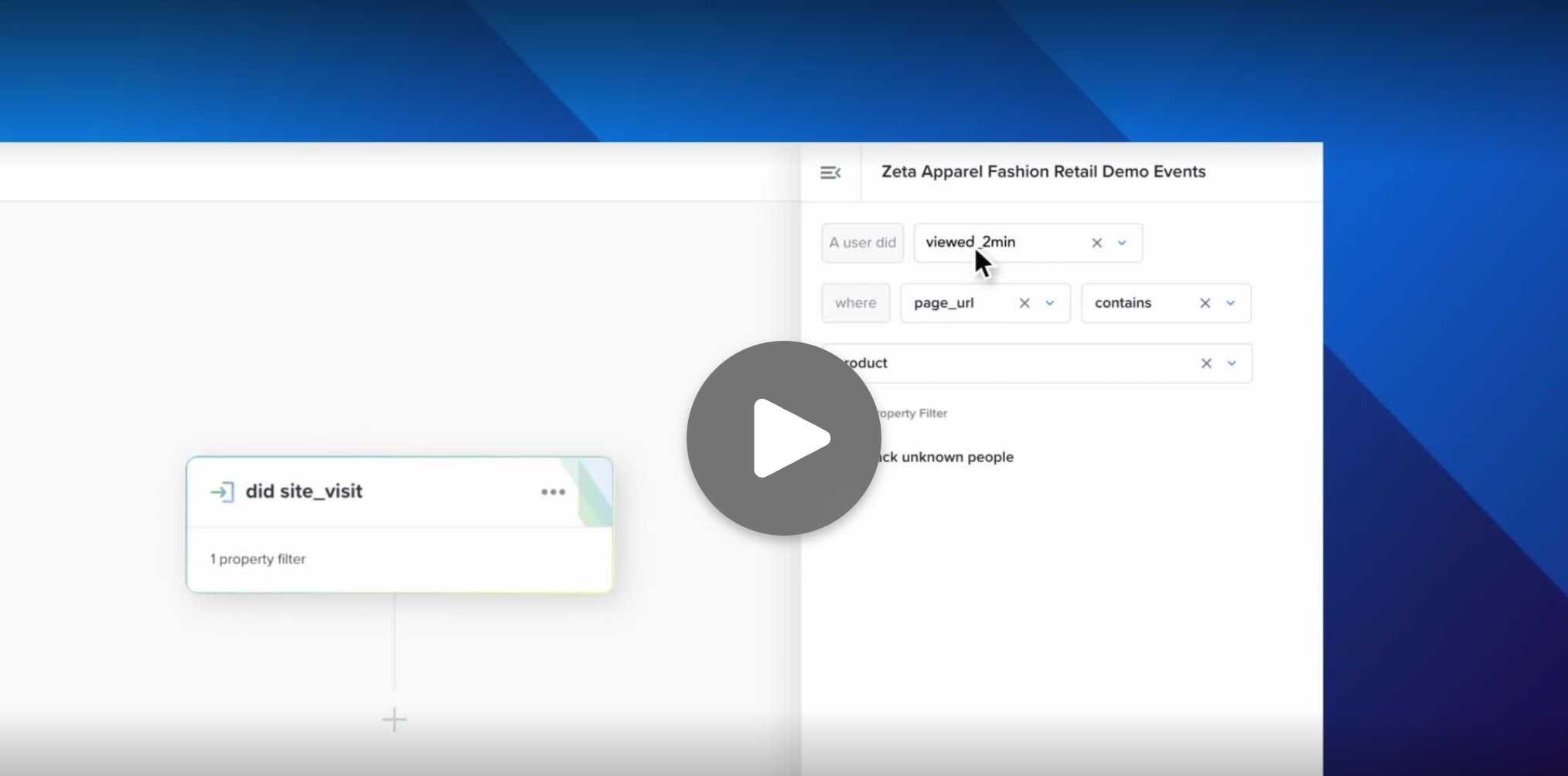Click the Property Filter link
This screenshot has height=776, width=1568.
click(912, 414)
